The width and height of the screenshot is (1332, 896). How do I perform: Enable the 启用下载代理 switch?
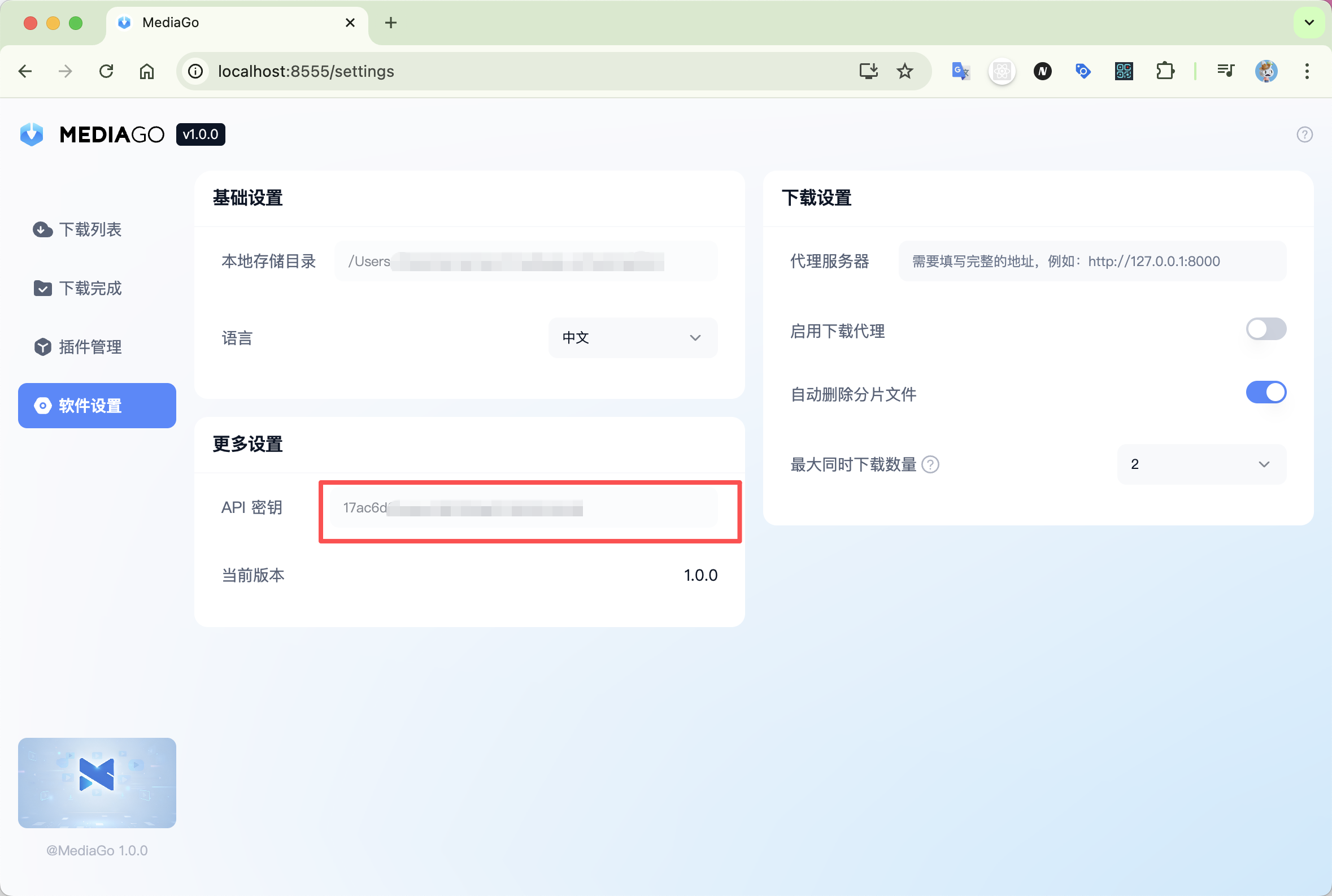click(x=1266, y=329)
